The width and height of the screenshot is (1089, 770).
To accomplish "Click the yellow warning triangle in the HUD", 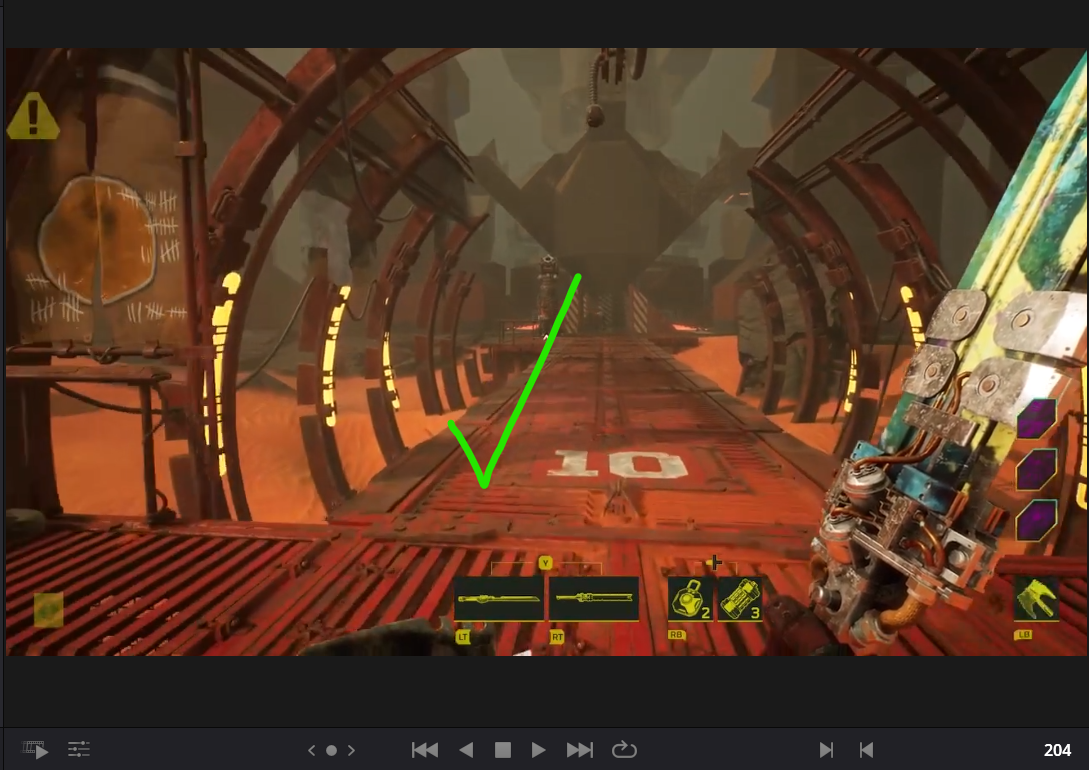I will [33, 117].
